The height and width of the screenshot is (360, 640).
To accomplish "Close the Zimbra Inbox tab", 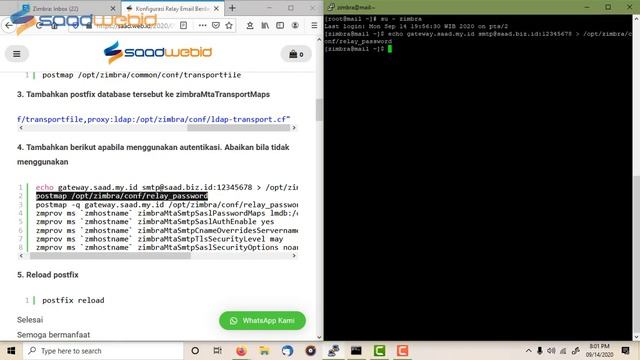I will (113, 8).
